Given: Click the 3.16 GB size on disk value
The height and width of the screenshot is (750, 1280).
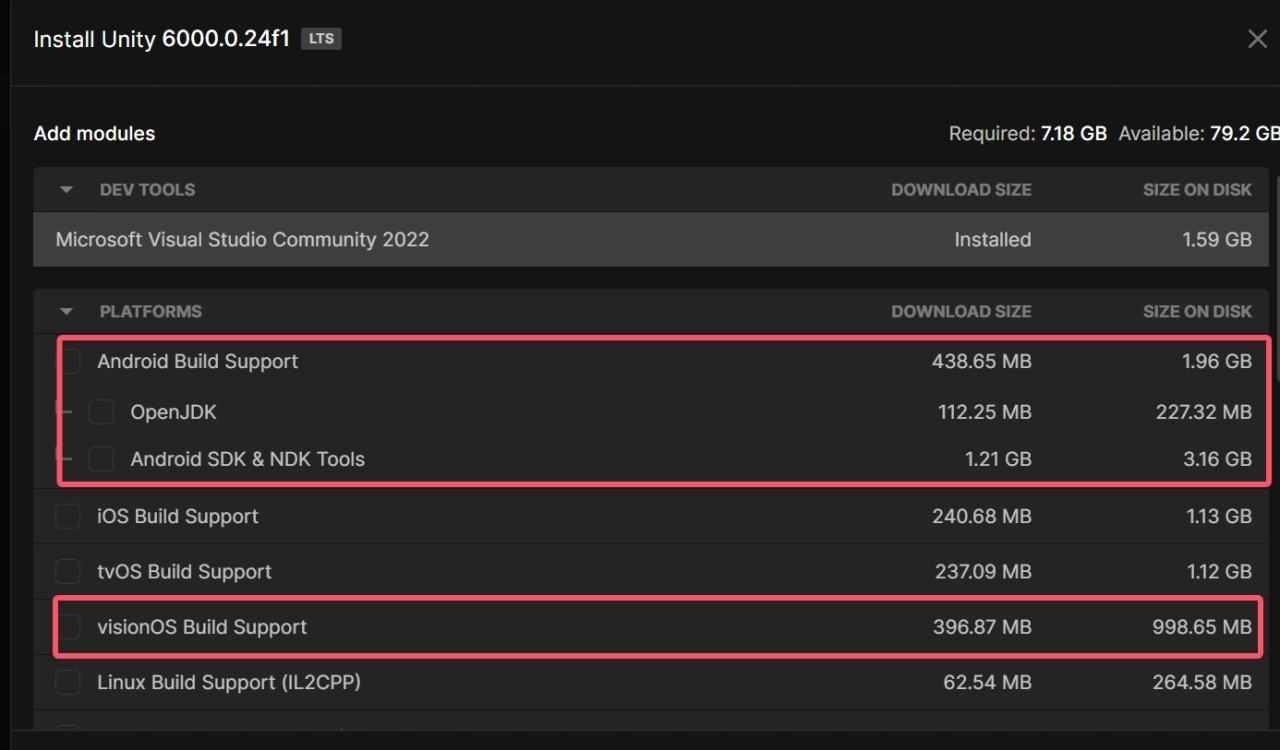Looking at the screenshot, I should pos(1216,459).
